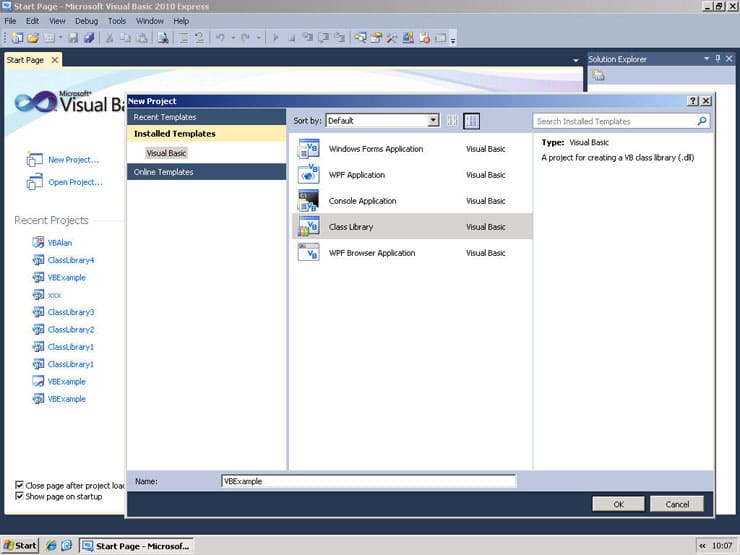740x555 pixels.
Task: Open the Edit menu
Action: tap(32, 21)
